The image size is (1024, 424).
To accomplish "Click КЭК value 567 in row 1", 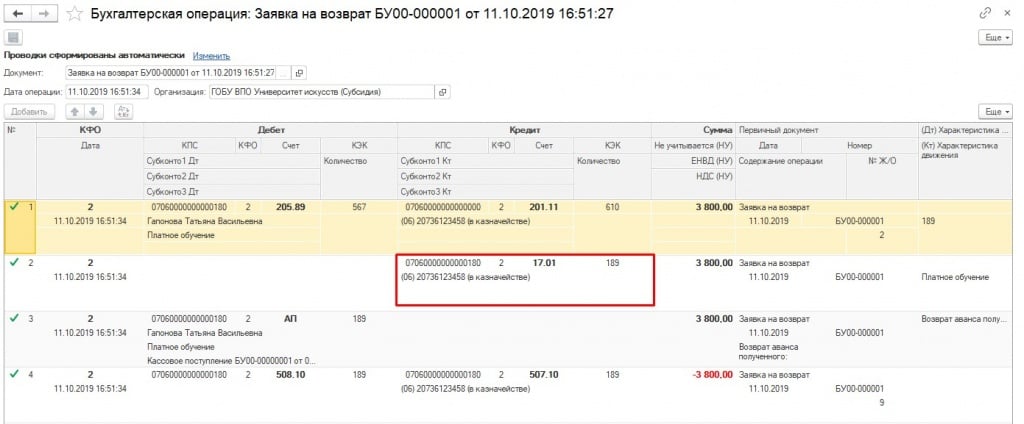I will pos(359,207).
